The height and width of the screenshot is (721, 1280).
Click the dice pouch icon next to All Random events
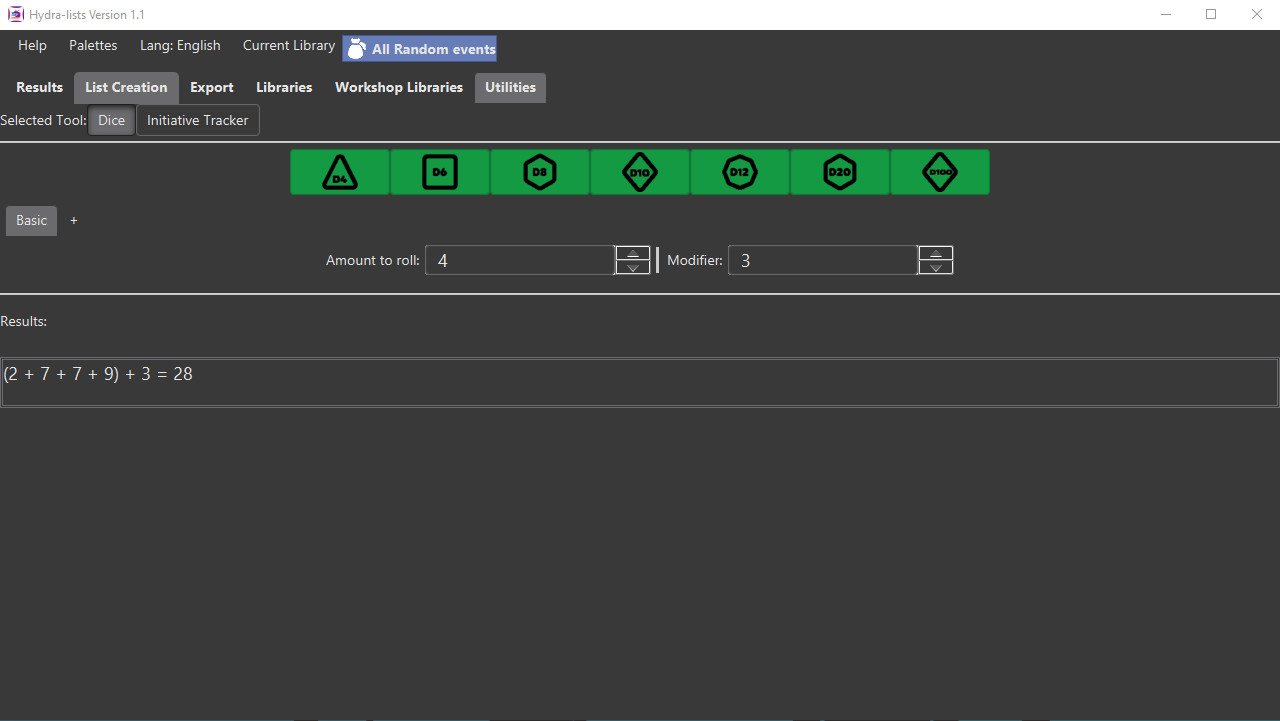(356, 48)
